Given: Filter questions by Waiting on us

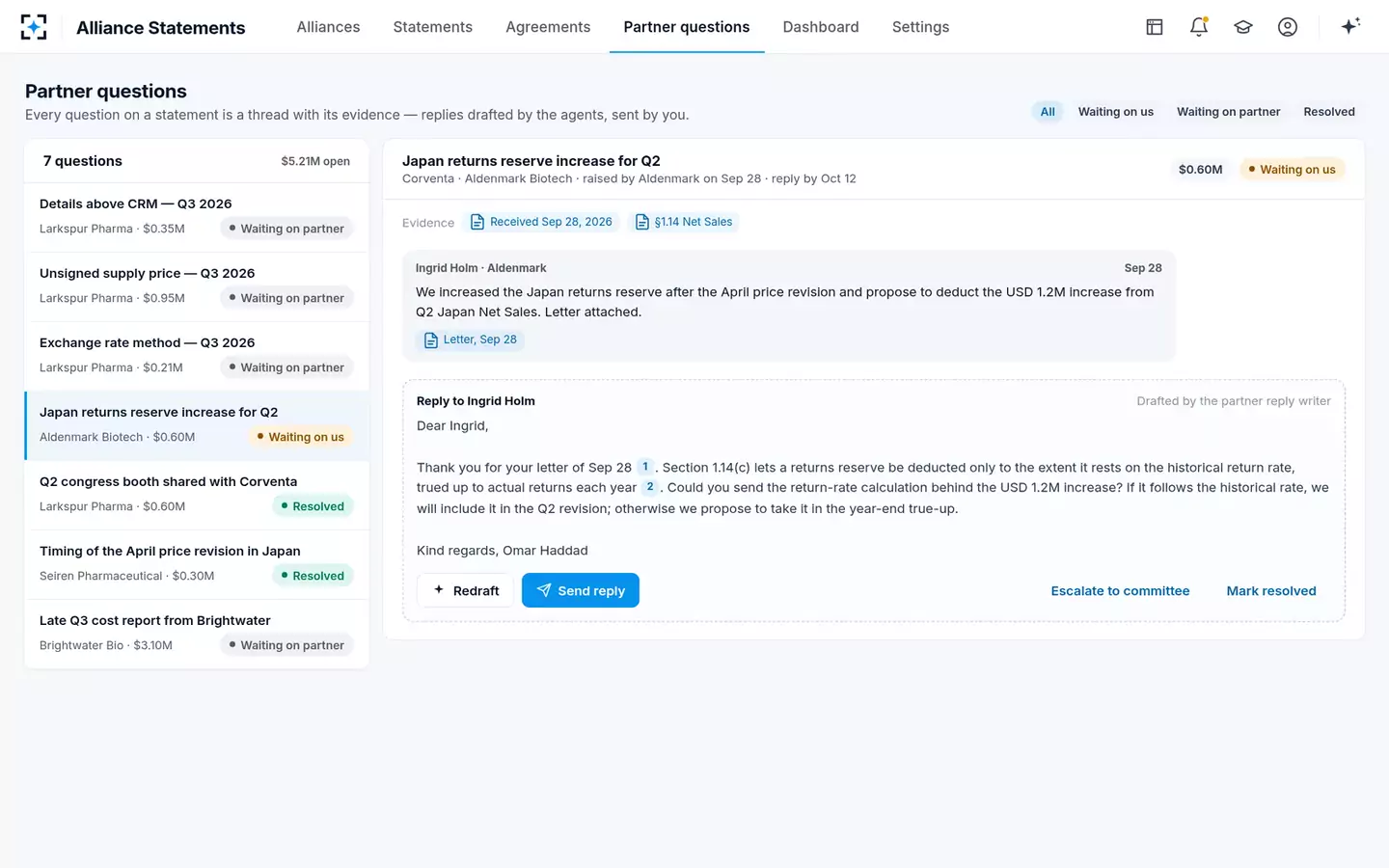Looking at the screenshot, I should (x=1116, y=112).
